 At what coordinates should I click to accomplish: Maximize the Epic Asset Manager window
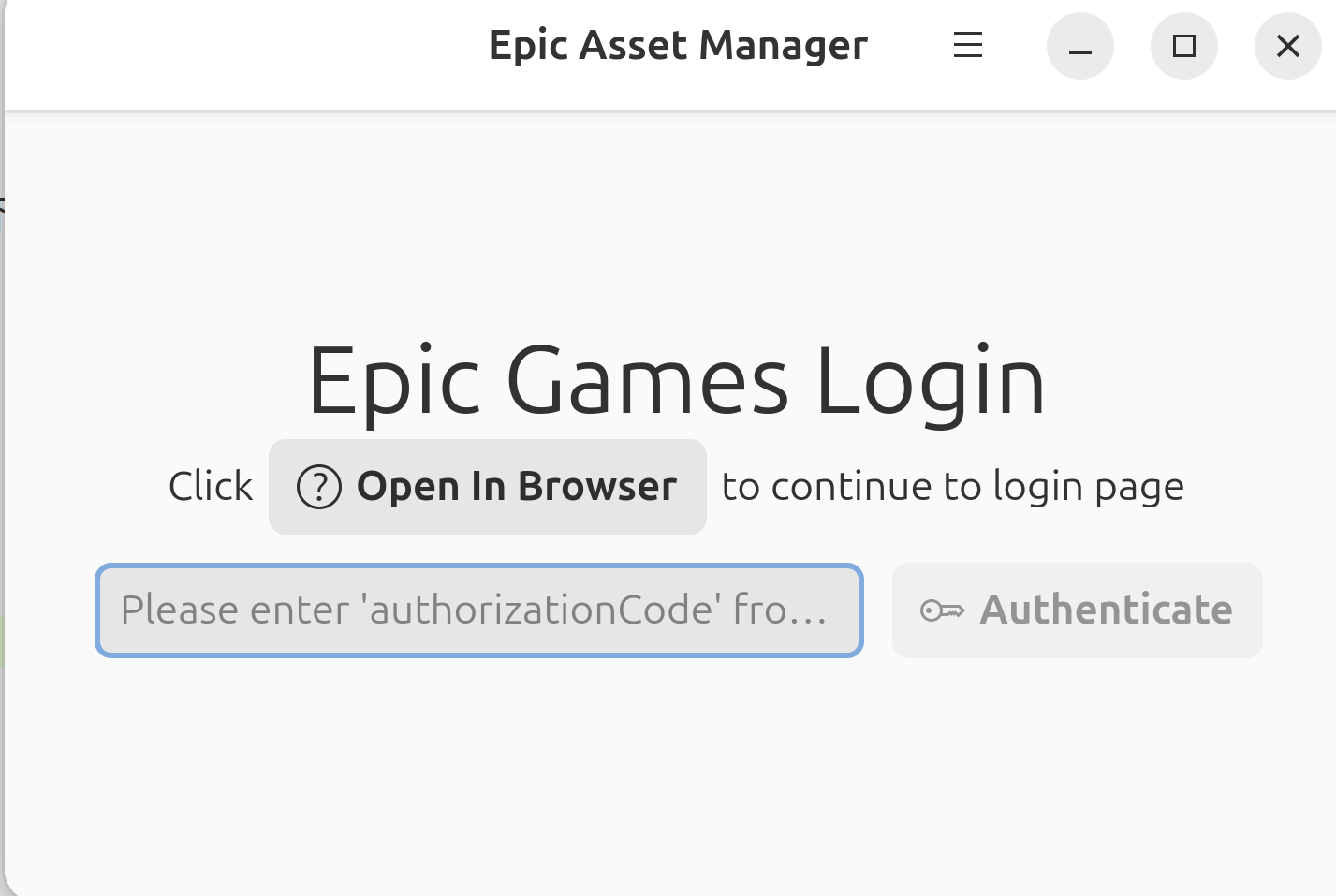click(1183, 46)
